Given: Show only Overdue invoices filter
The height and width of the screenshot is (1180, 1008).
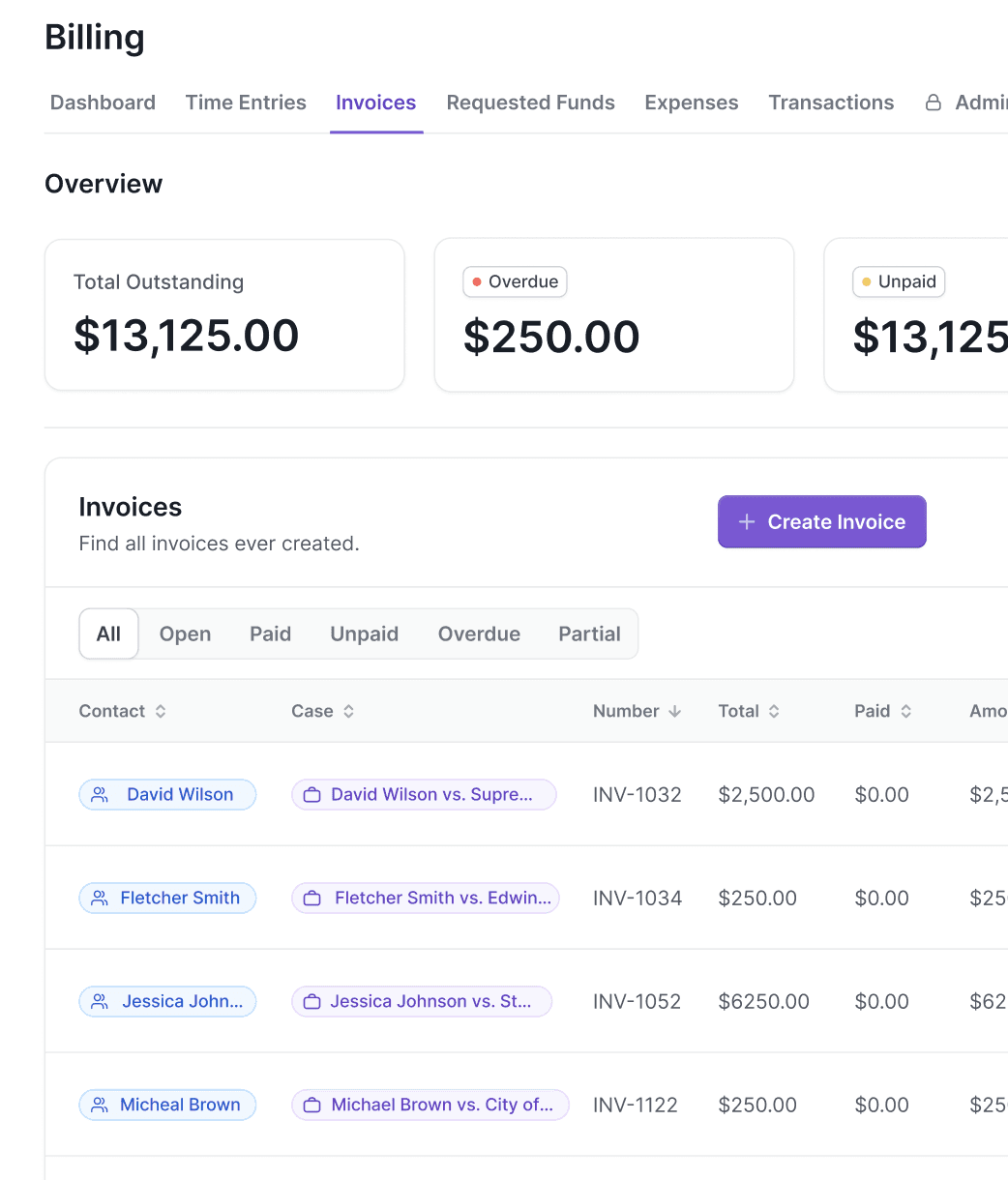Looking at the screenshot, I should coord(479,634).
